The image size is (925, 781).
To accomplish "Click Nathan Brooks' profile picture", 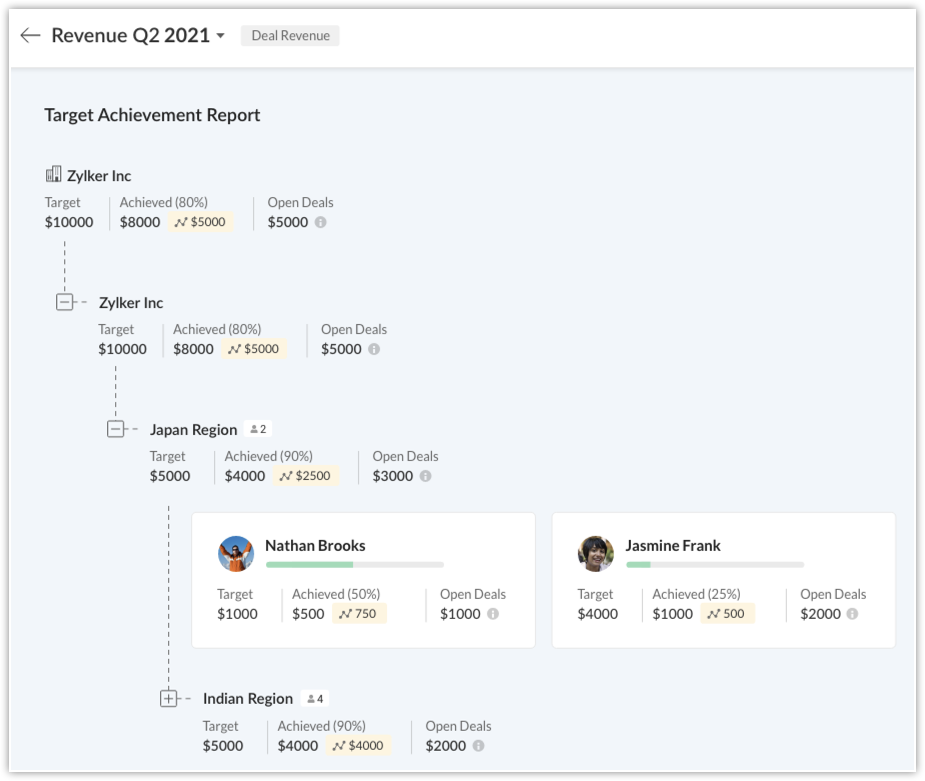I will tap(236, 553).
